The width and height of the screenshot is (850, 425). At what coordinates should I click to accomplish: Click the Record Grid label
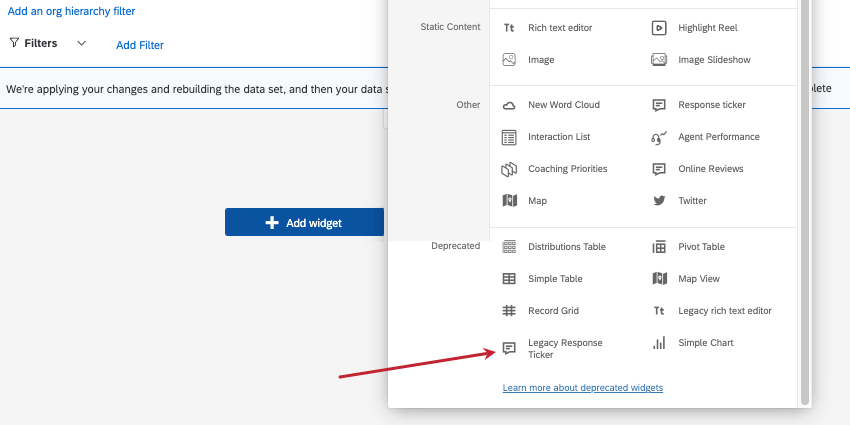[553, 311]
